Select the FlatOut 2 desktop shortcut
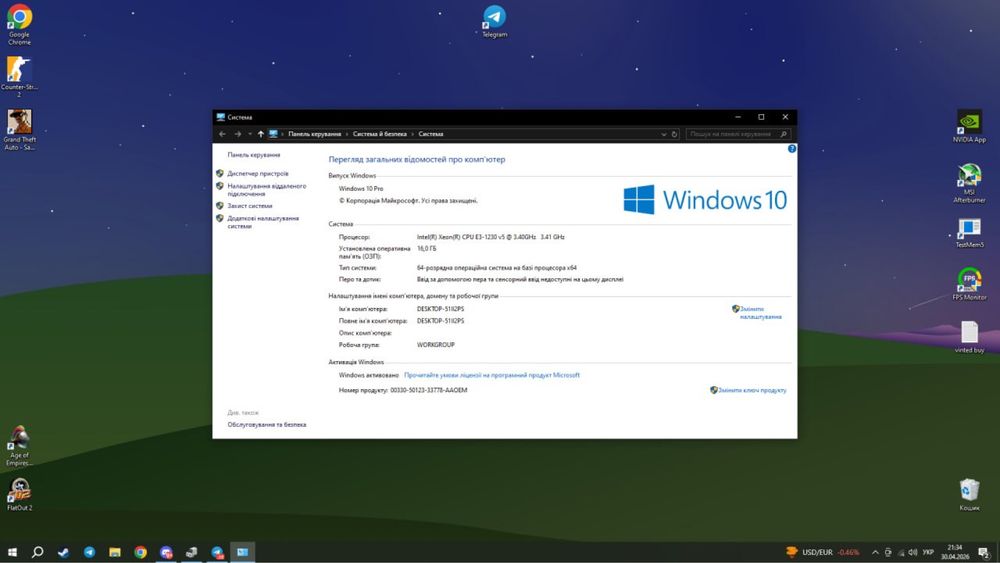Viewport: 1000px width, 563px height. click(19, 494)
